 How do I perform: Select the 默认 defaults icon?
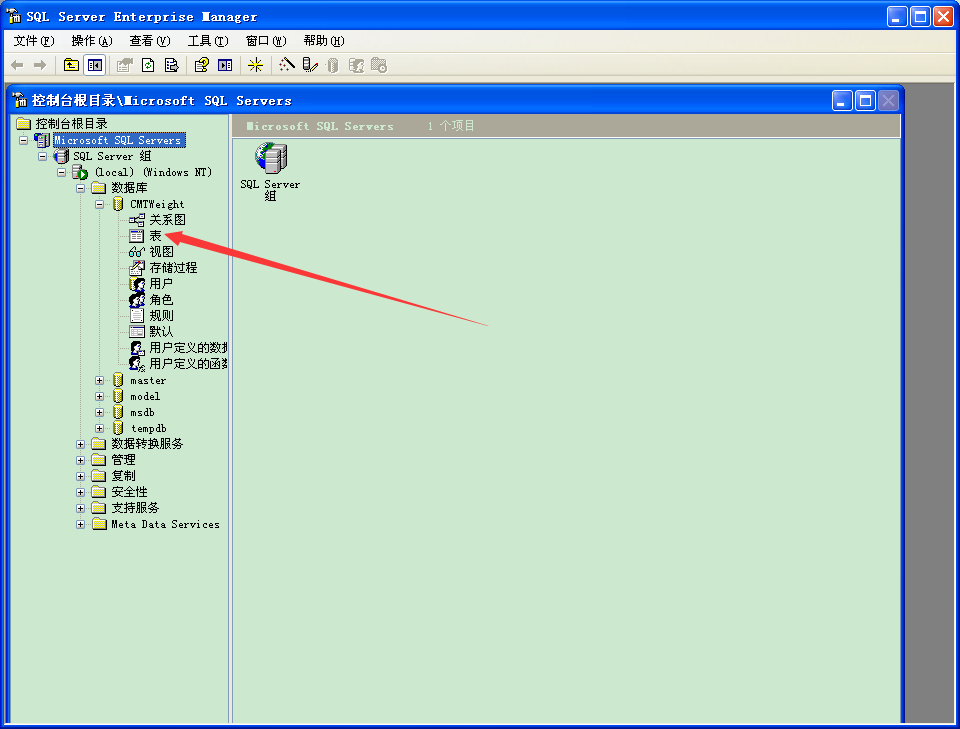pos(137,331)
